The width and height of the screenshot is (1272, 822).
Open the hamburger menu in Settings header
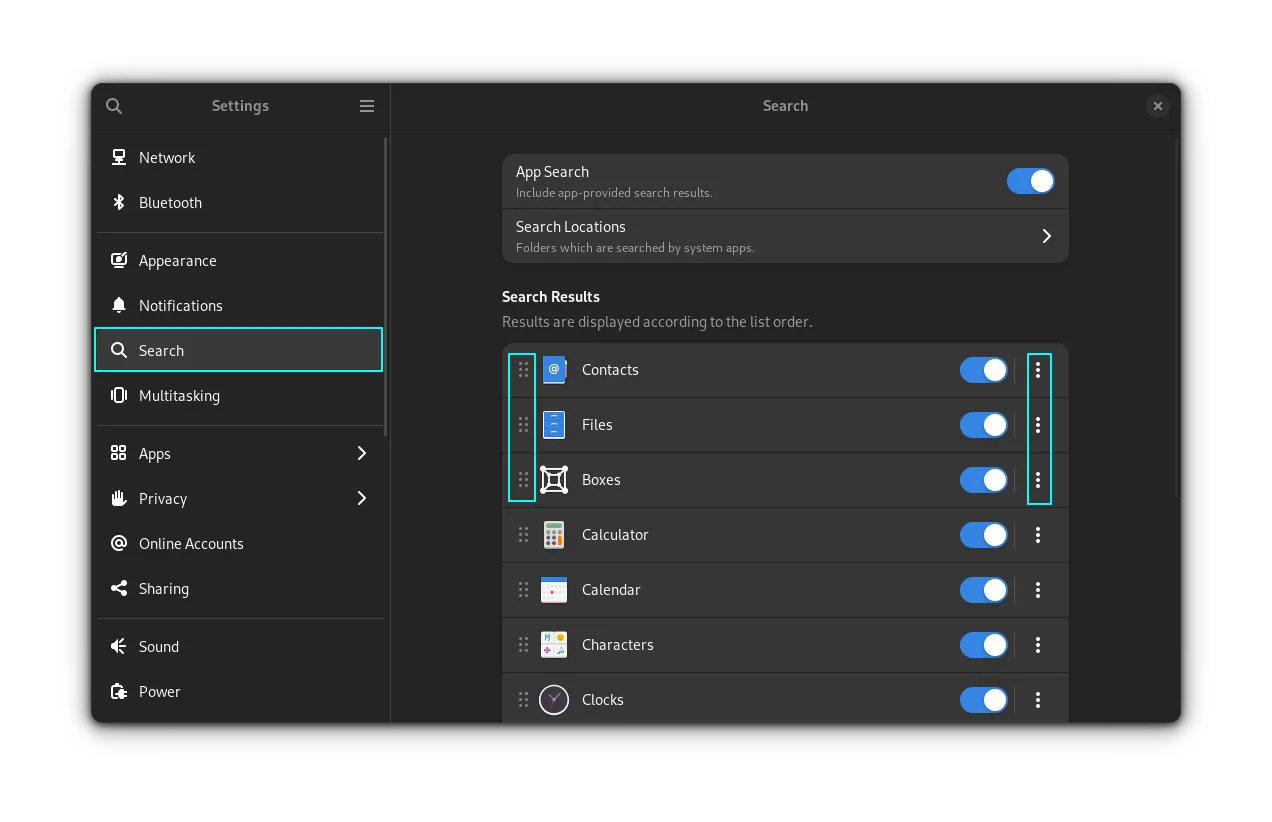tap(367, 106)
